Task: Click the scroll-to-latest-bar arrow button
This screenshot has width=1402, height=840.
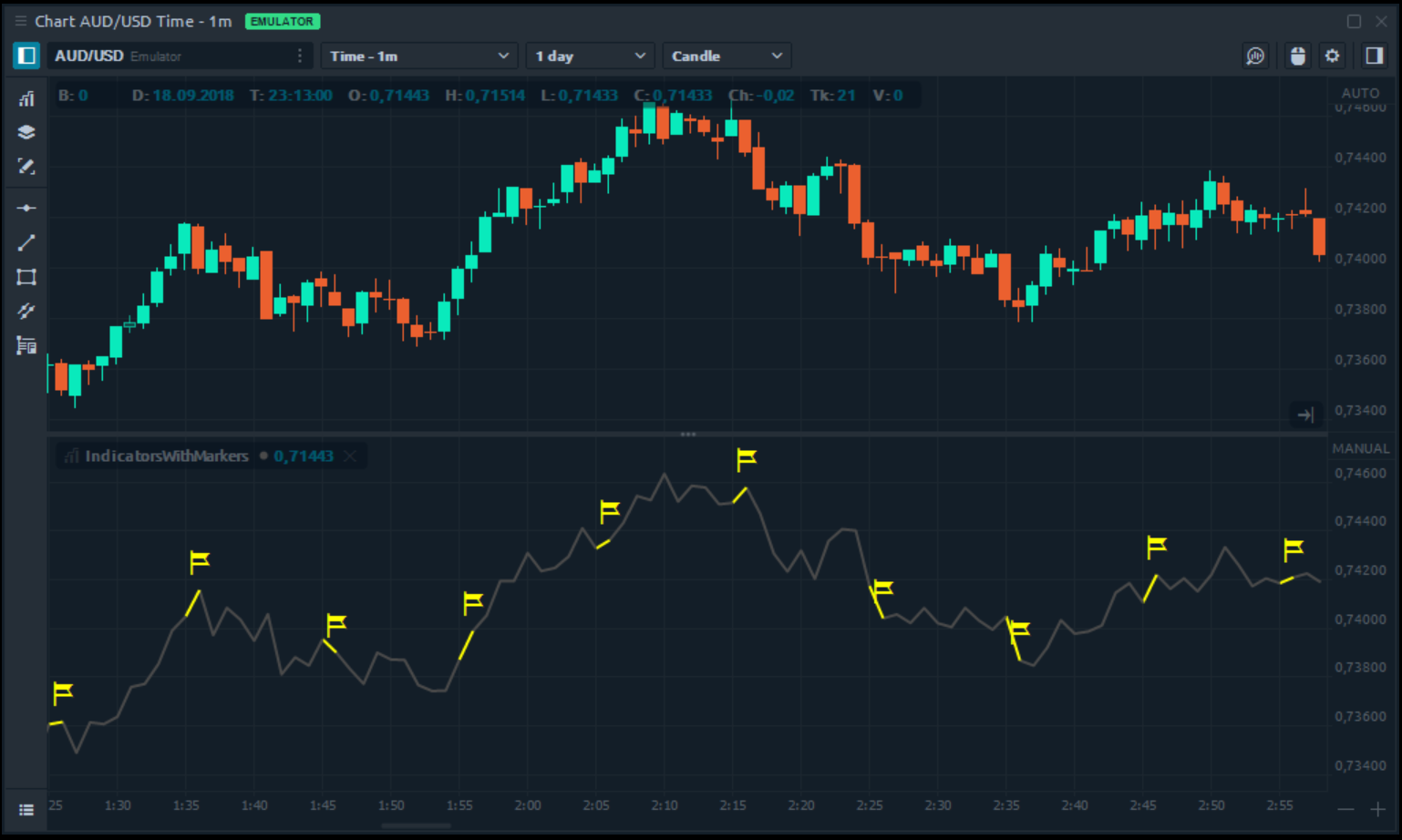Action: coord(1305,415)
